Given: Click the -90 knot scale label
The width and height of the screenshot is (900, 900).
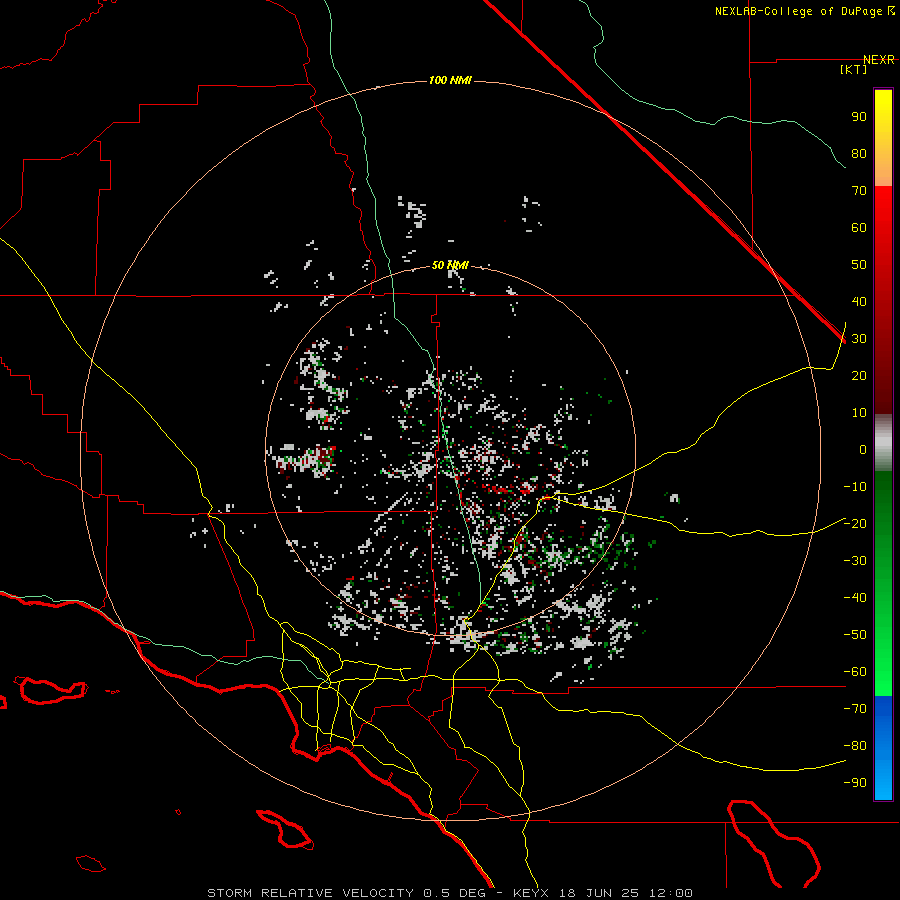Looking at the screenshot, I should pos(855,783).
